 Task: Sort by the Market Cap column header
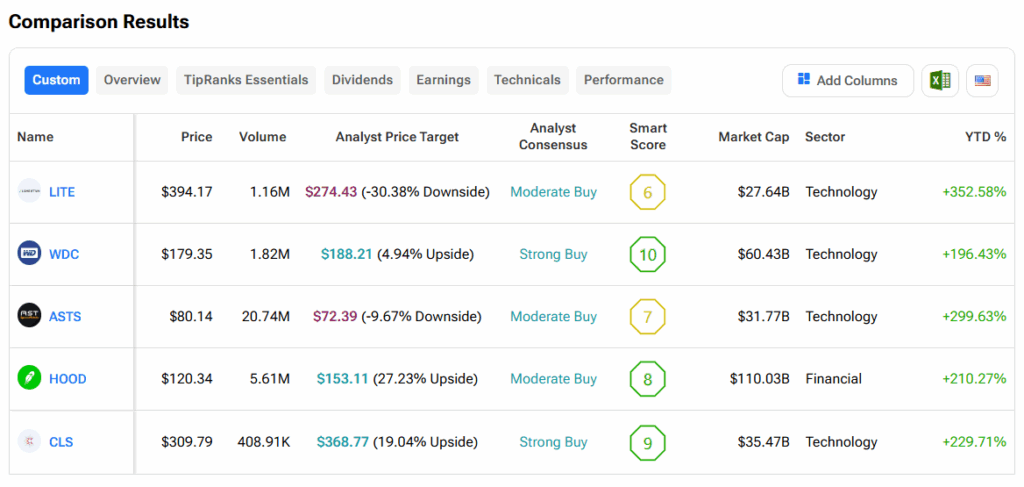(753, 137)
